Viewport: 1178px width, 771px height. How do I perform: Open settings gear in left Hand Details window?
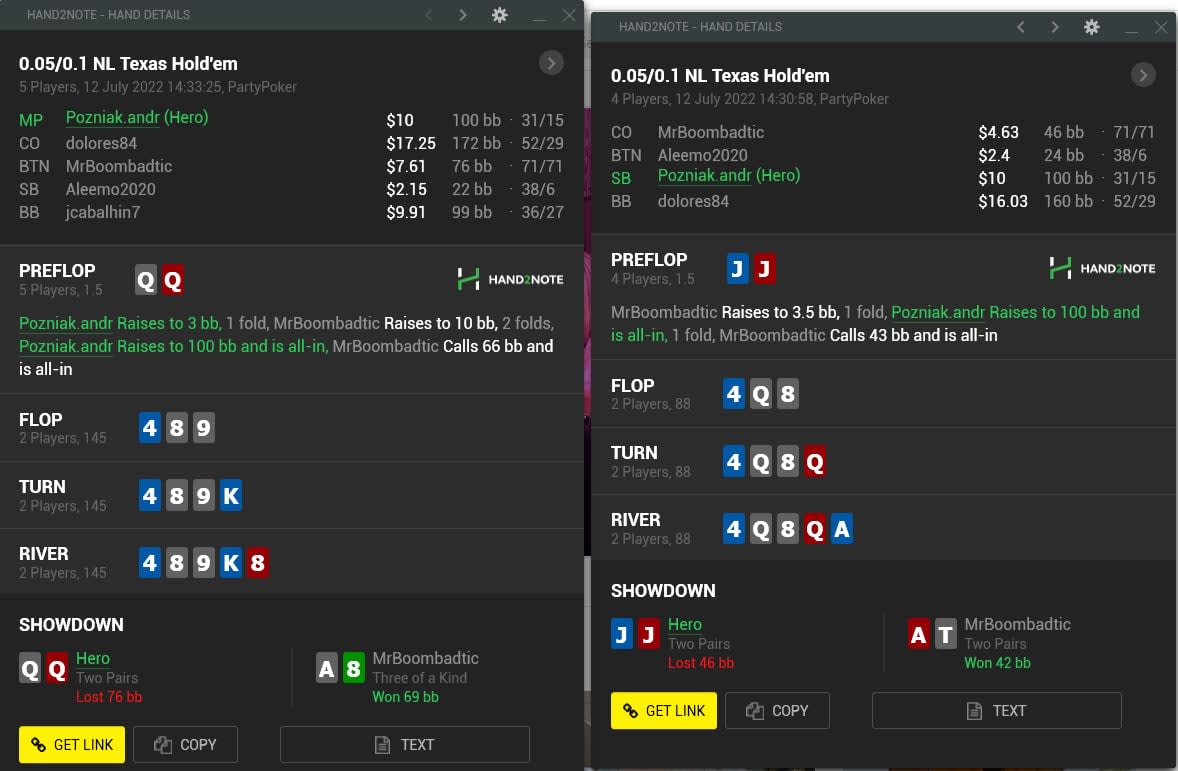500,14
